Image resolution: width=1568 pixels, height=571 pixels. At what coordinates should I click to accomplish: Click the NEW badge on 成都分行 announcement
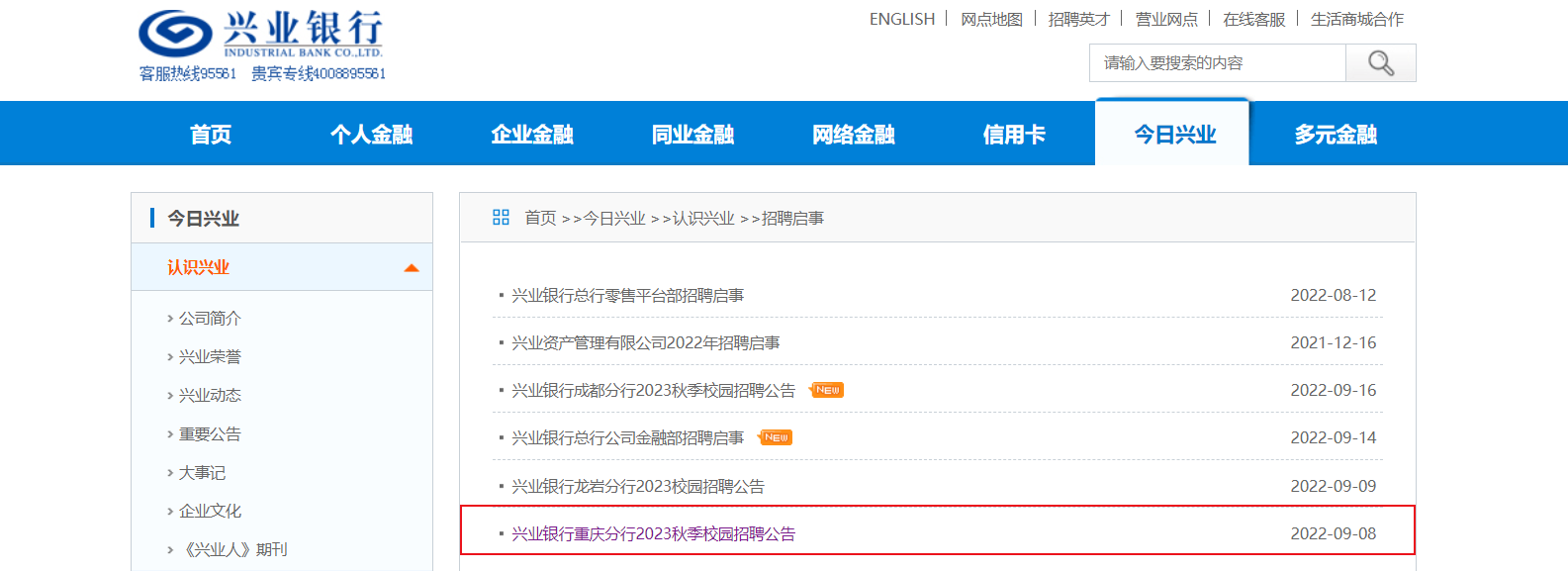(827, 390)
